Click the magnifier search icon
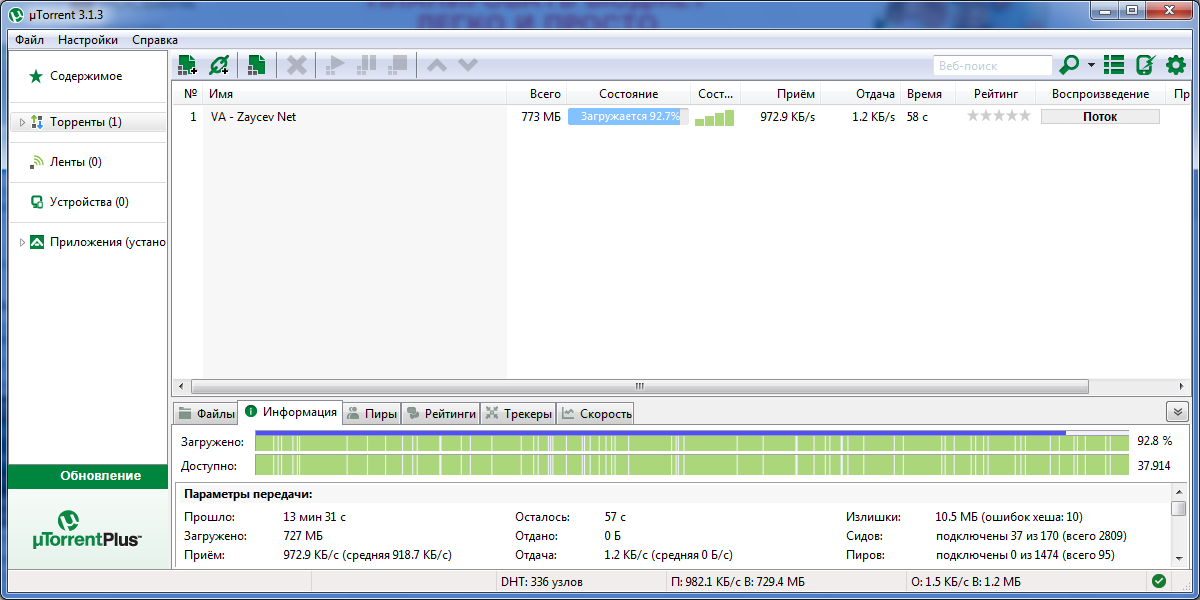 pyautogui.click(x=1070, y=65)
